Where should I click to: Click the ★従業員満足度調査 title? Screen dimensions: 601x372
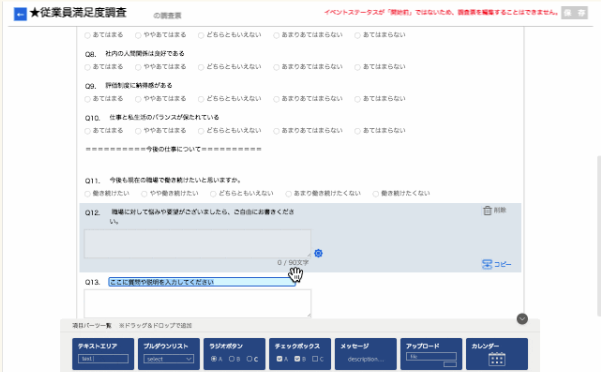[x=78, y=13]
